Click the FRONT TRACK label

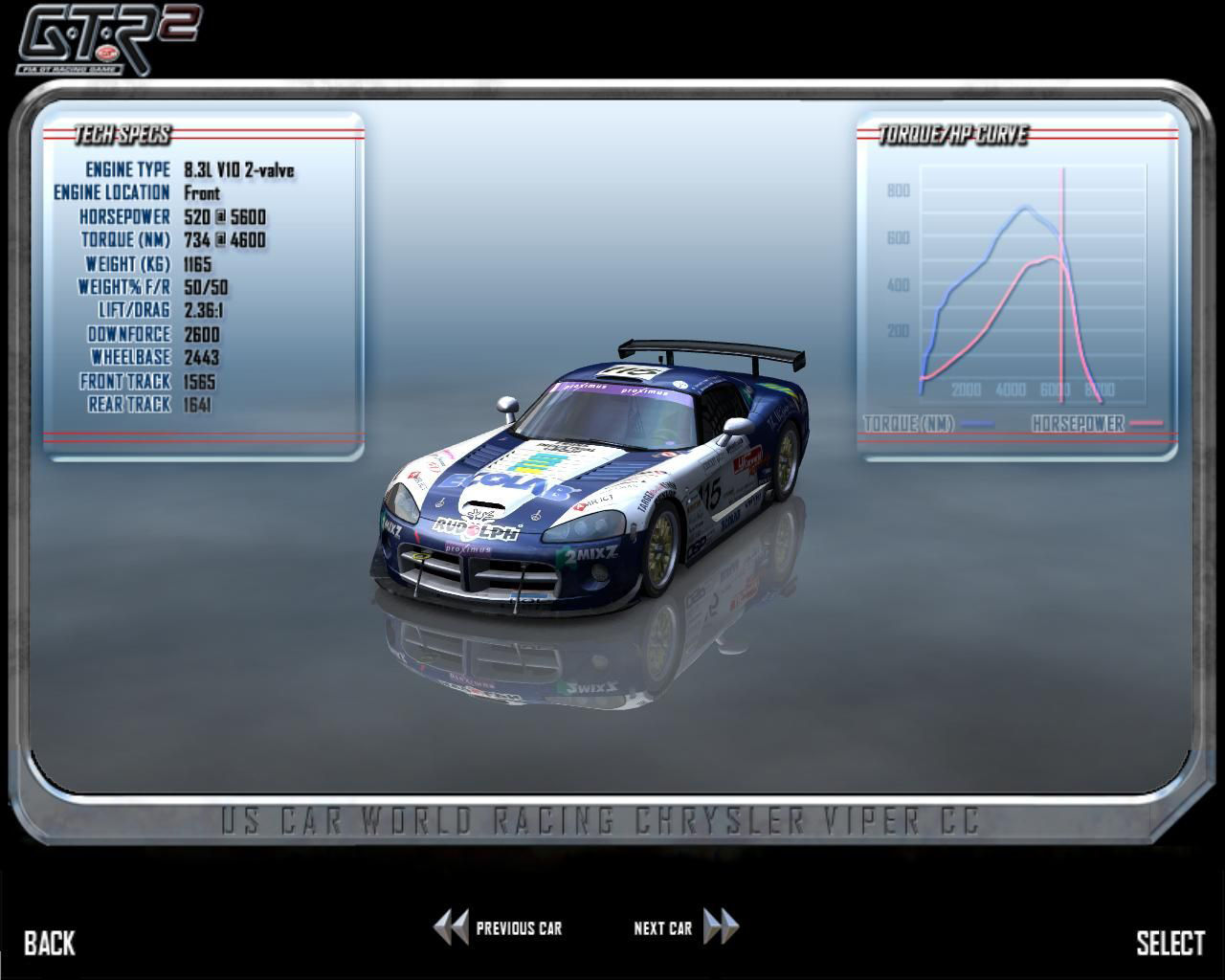125,381
